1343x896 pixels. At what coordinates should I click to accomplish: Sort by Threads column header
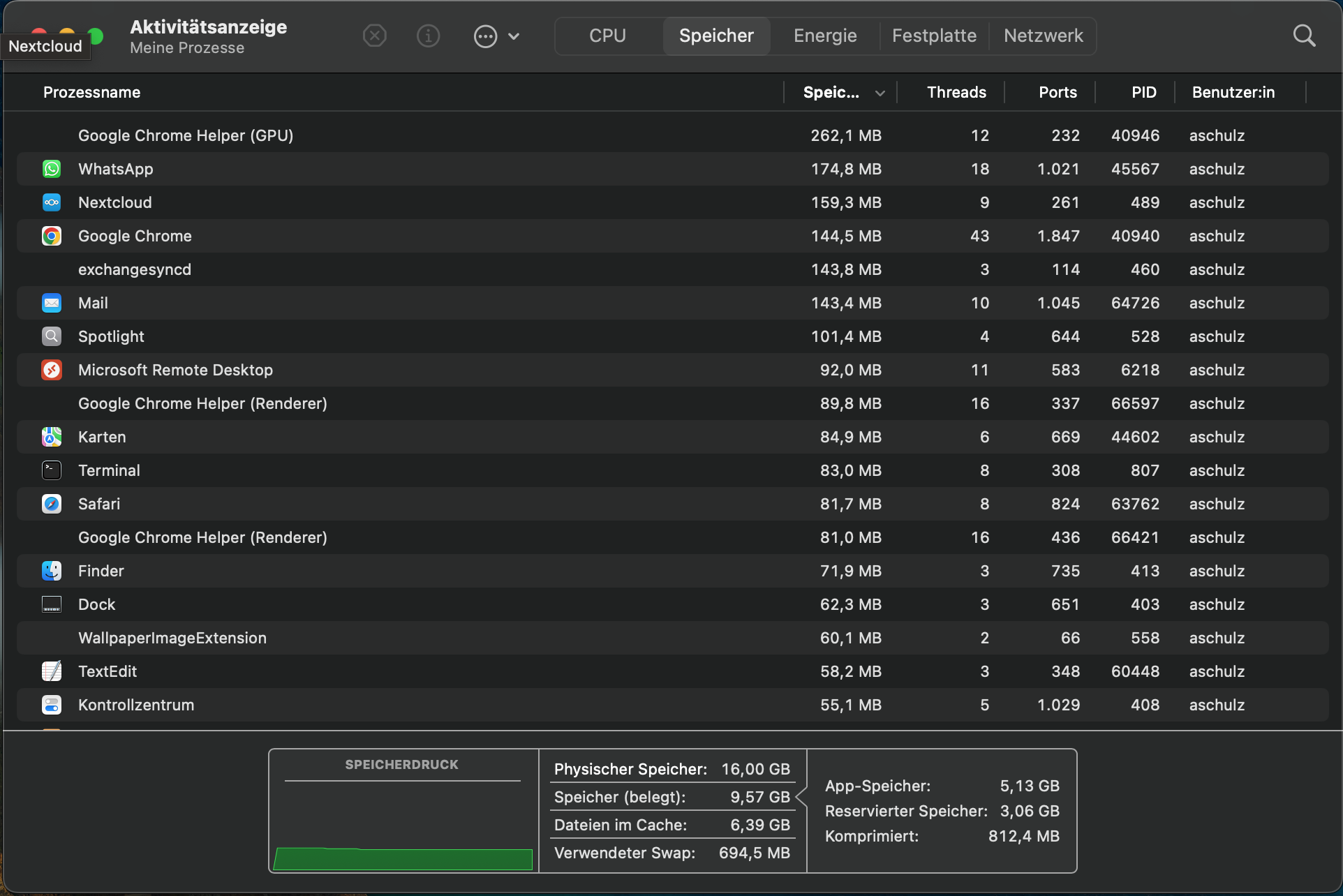[x=956, y=92]
